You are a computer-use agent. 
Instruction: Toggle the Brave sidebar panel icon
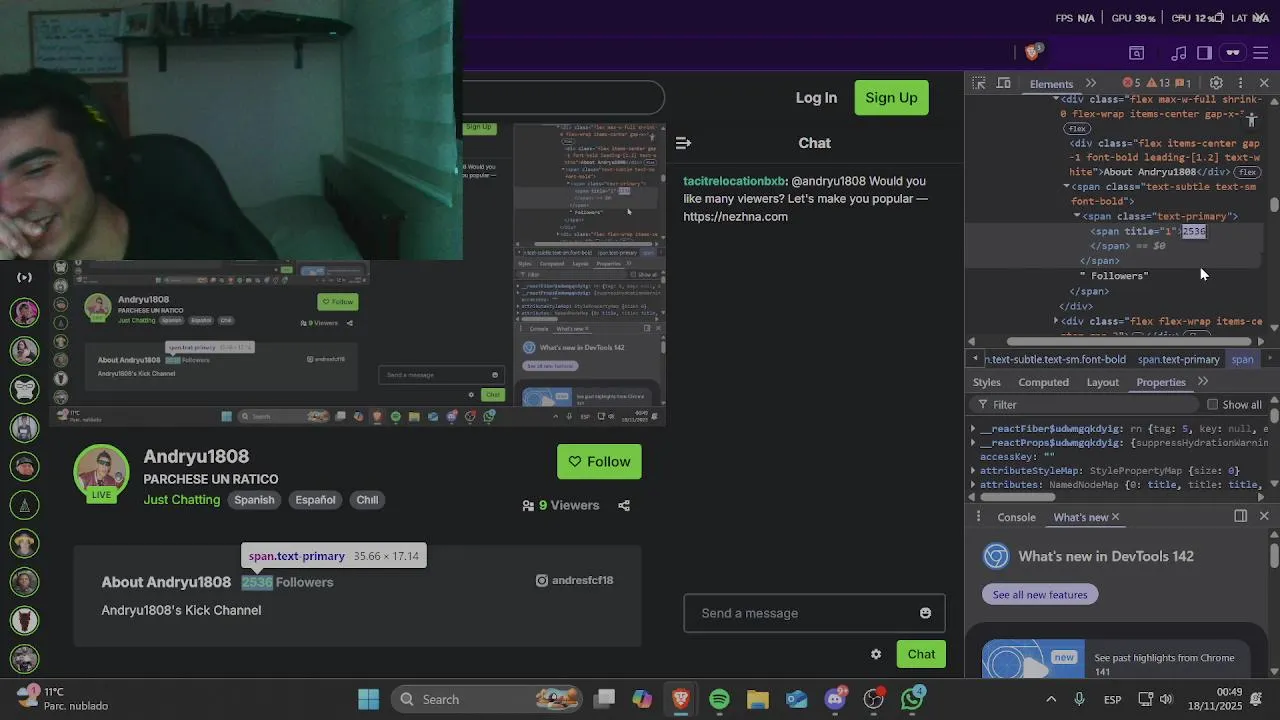tap(1204, 53)
